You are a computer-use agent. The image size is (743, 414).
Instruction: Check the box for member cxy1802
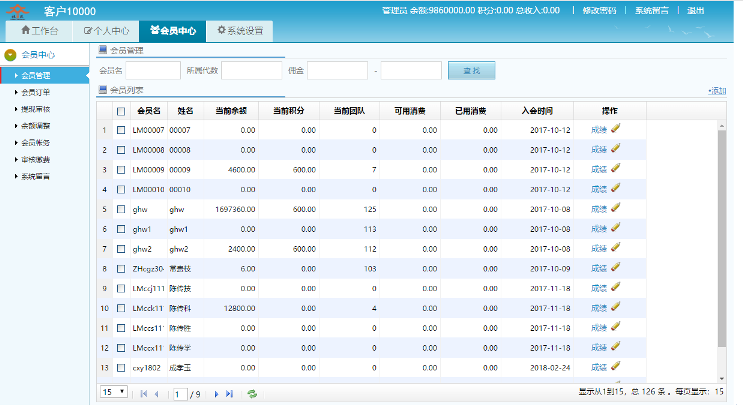point(121,368)
